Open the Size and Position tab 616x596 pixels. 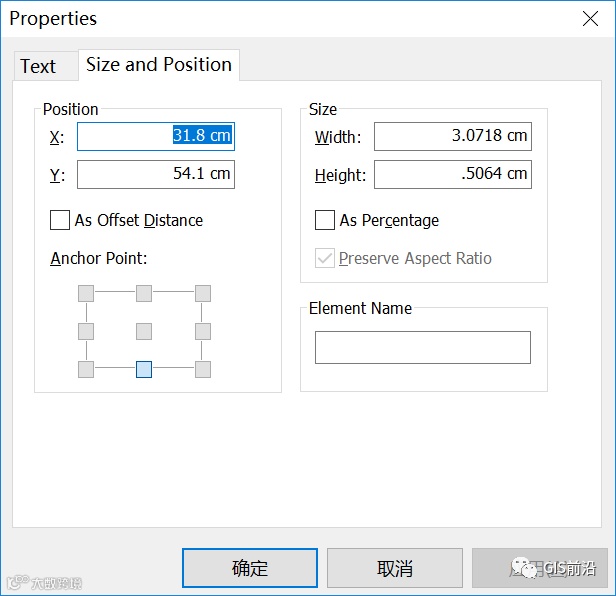159,64
